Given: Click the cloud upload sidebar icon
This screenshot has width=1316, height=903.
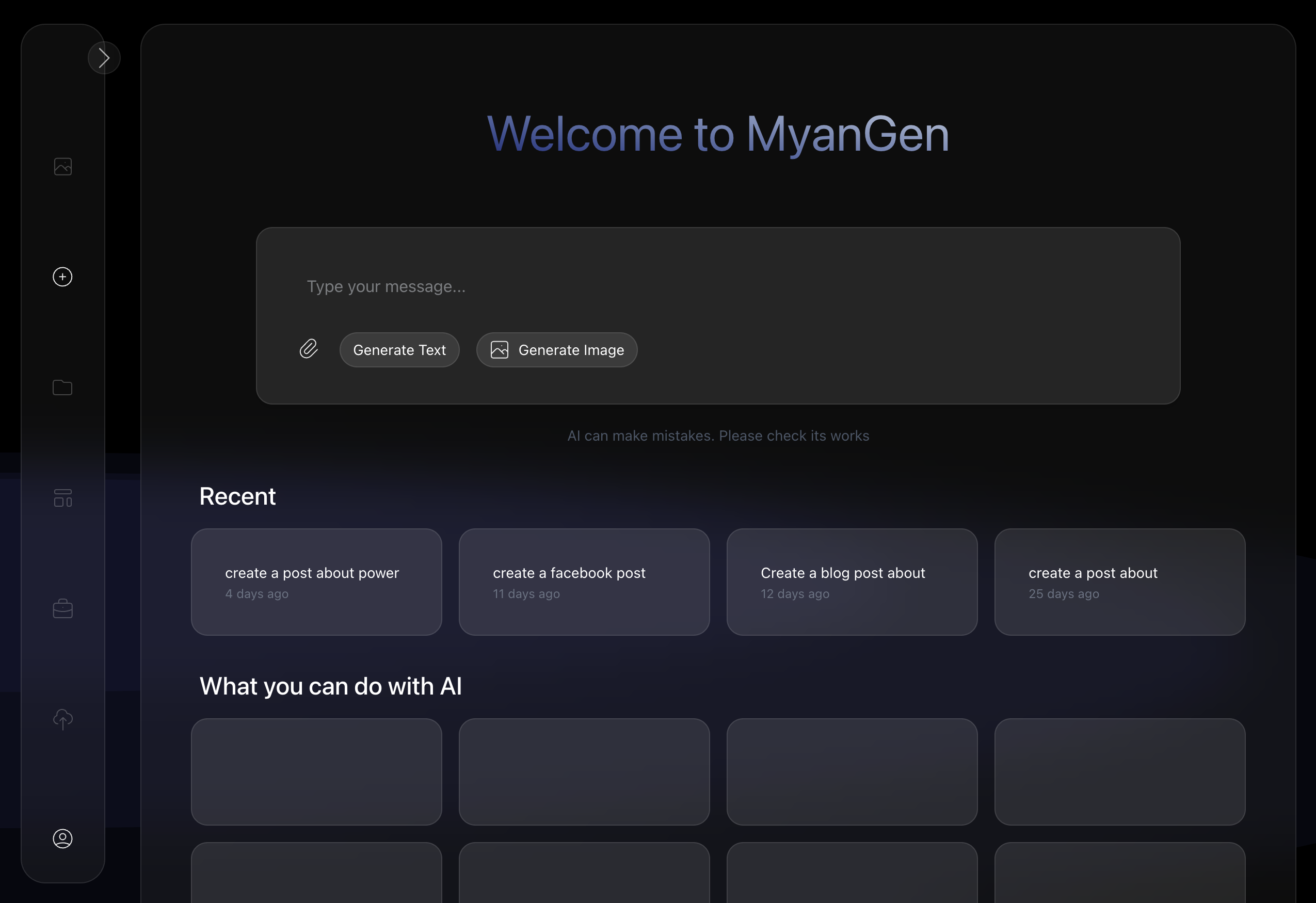Looking at the screenshot, I should tap(63, 719).
